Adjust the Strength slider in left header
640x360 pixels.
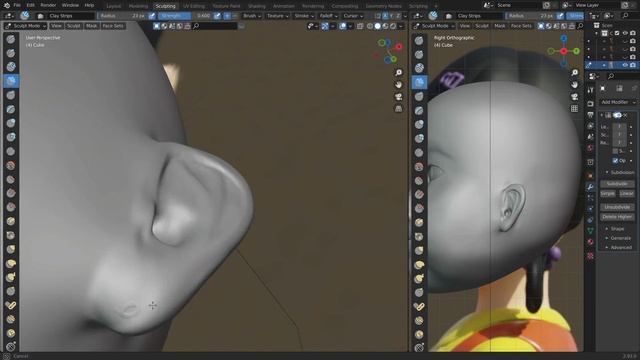(185, 16)
